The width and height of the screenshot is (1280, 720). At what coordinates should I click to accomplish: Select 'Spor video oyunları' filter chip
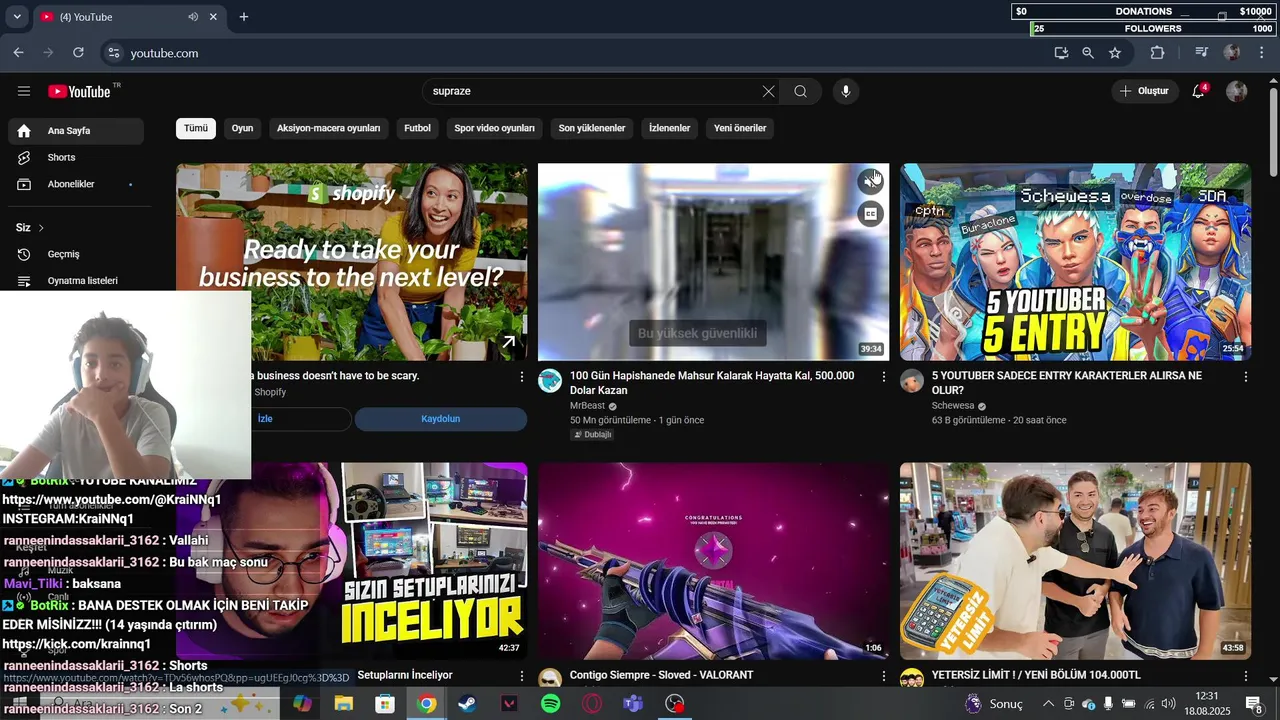pos(494,128)
